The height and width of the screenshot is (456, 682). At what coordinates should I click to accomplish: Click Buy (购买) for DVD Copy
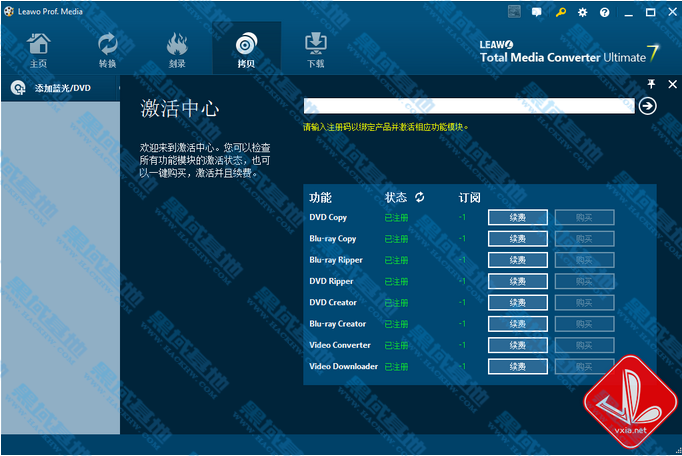coord(585,218)
